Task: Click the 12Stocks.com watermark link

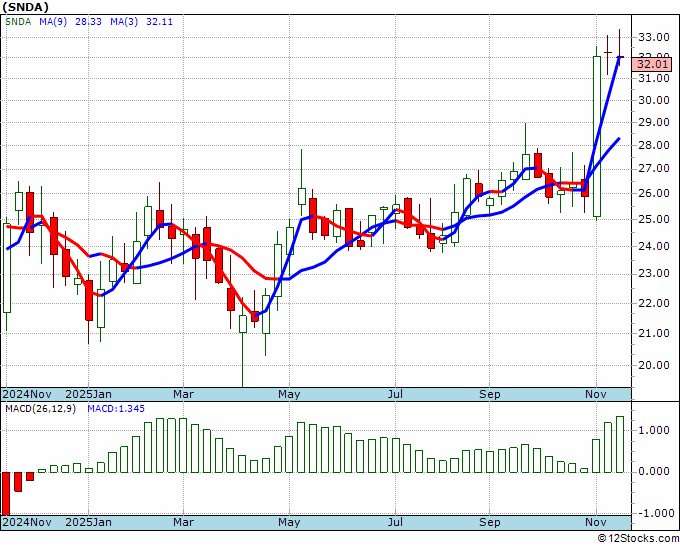Action: tap(638, 539)
